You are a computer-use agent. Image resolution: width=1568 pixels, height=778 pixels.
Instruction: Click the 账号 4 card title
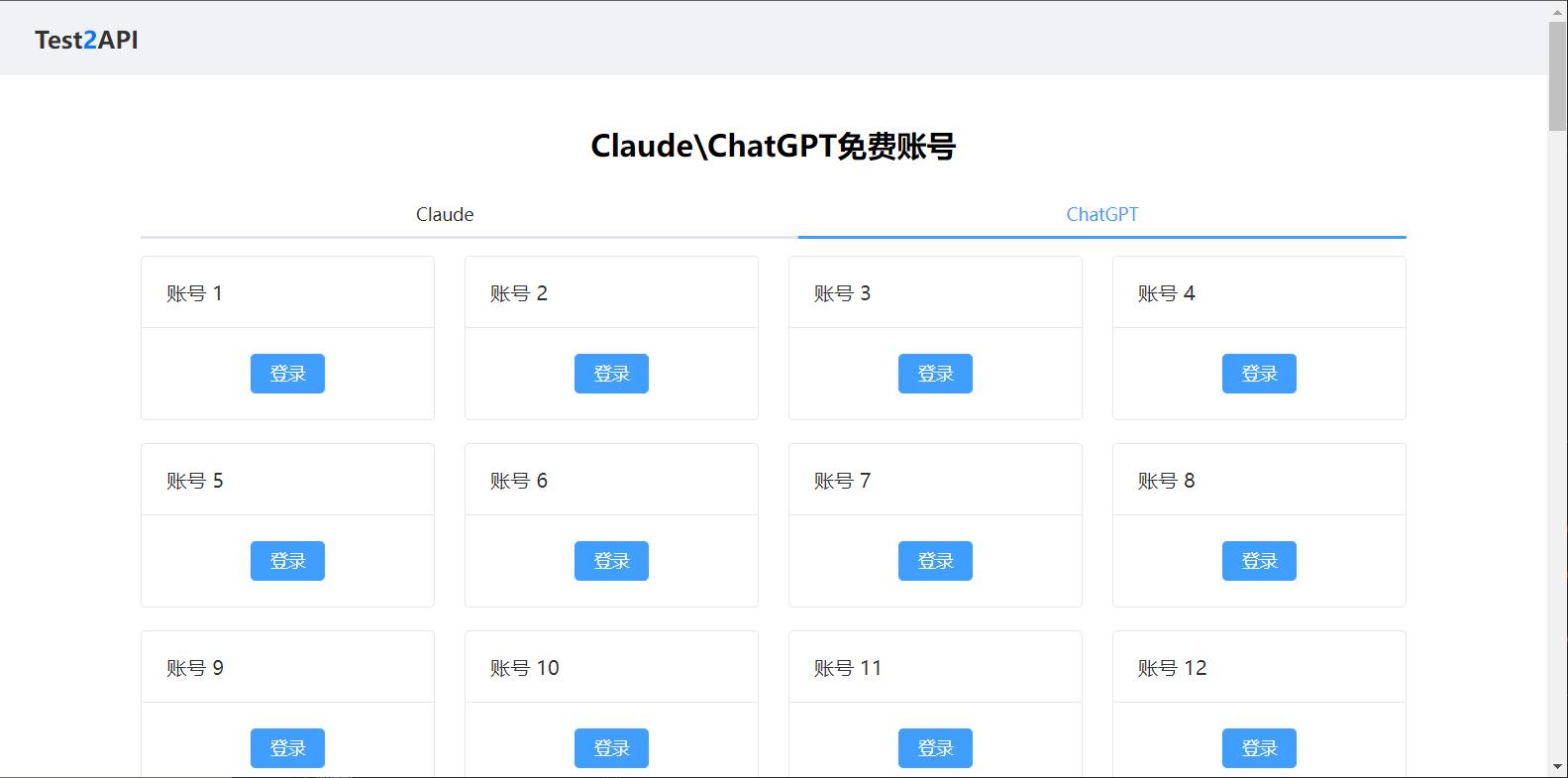pos(1167,293)
